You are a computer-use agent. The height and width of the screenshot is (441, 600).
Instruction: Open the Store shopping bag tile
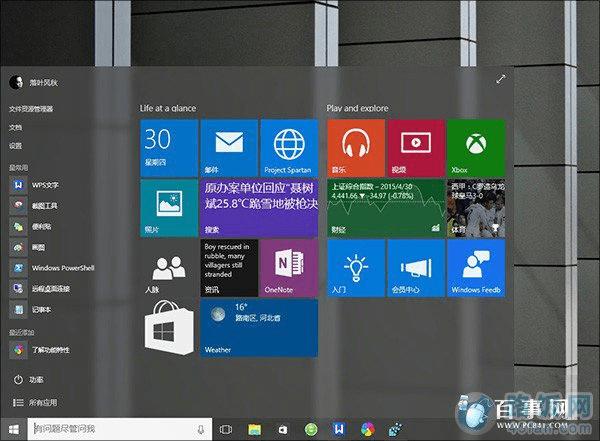169,328
